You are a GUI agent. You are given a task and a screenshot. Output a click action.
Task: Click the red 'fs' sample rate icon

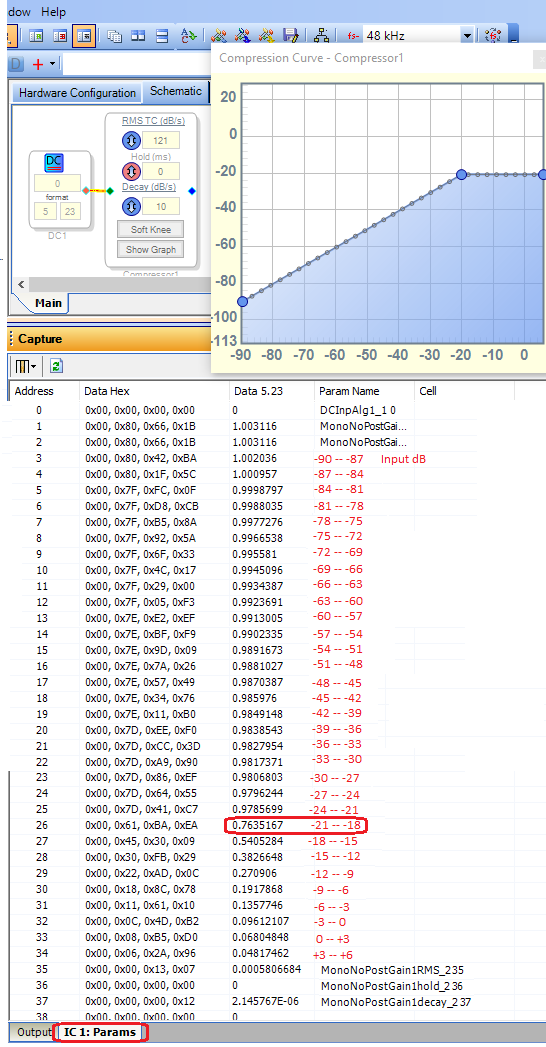click(354, 36)
